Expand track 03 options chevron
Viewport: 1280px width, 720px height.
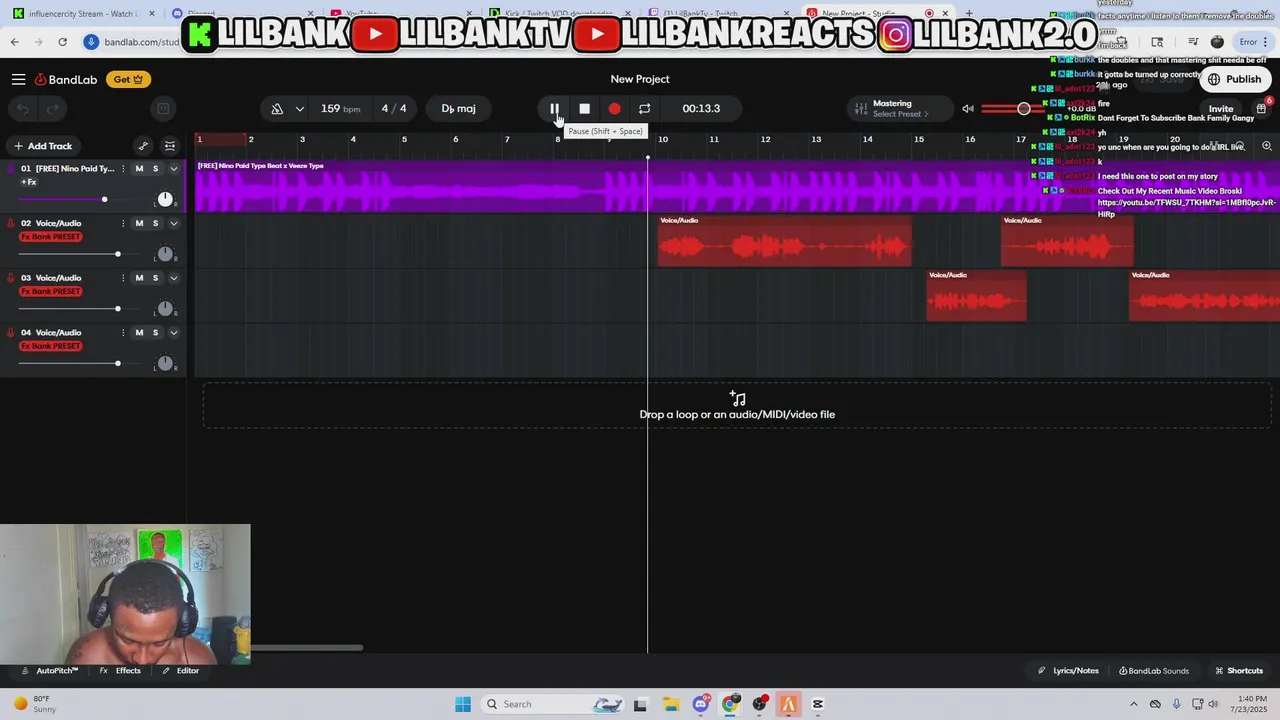(x=173, y=278)
